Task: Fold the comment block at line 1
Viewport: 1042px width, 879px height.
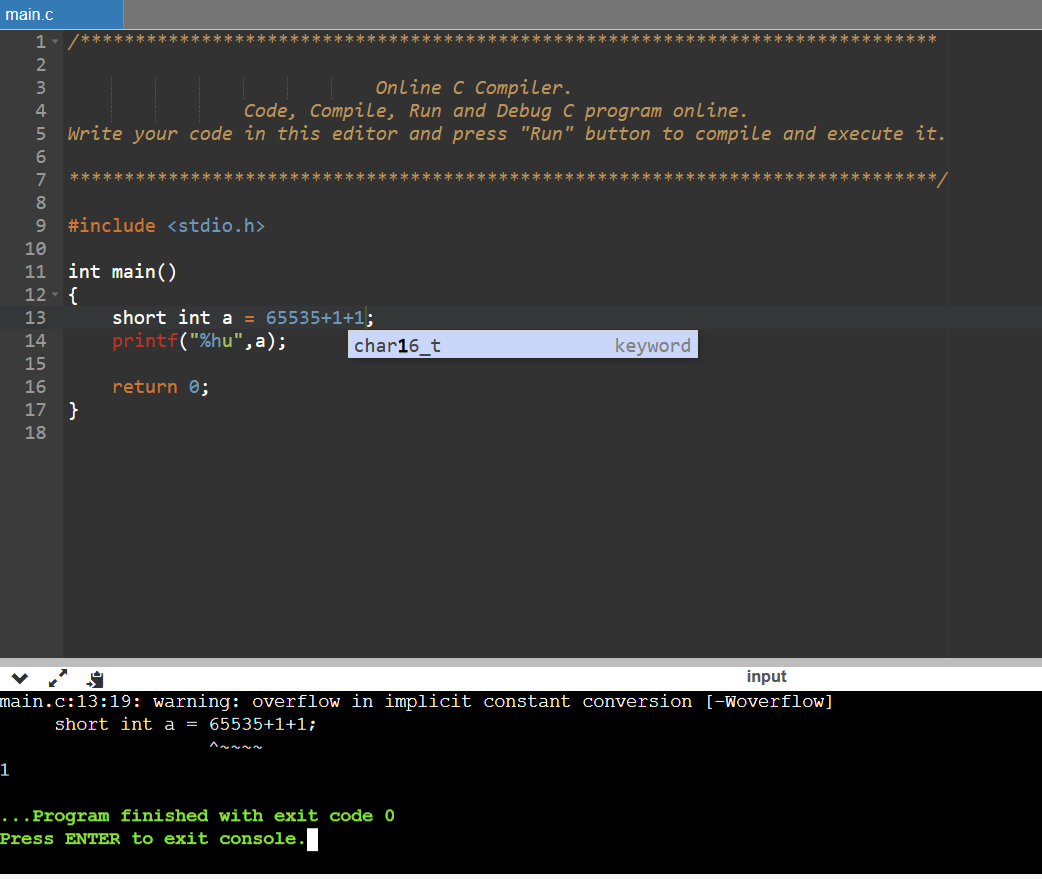Action: click(55, 42)
